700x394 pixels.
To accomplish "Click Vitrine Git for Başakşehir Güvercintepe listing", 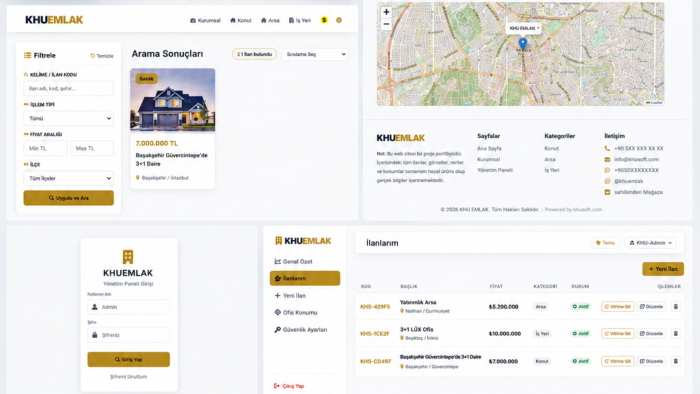I will 617,361.
